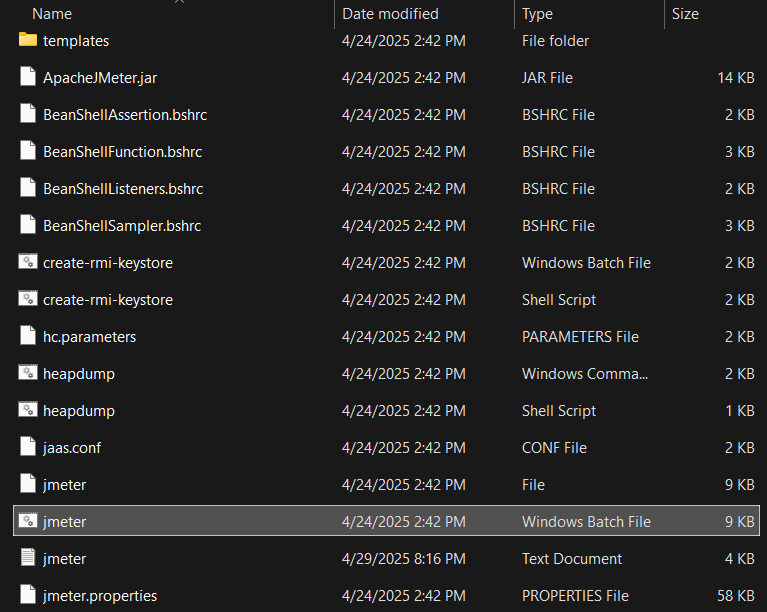Select heapdump name in Shell Script row
This screenshot has width=767, height=612.
79,411
